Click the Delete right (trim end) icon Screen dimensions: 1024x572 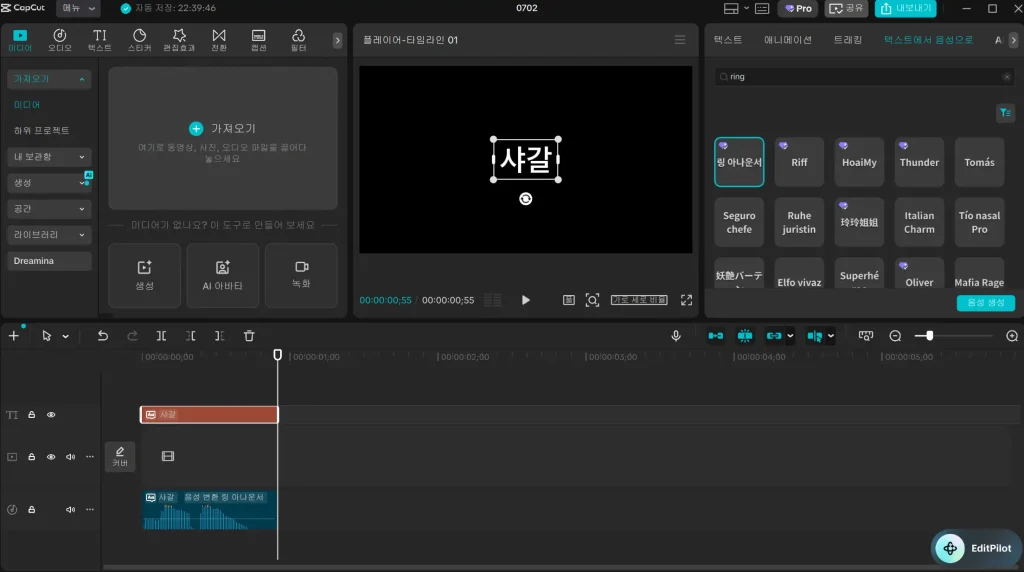pyautogui.click(x=219, y=336)
